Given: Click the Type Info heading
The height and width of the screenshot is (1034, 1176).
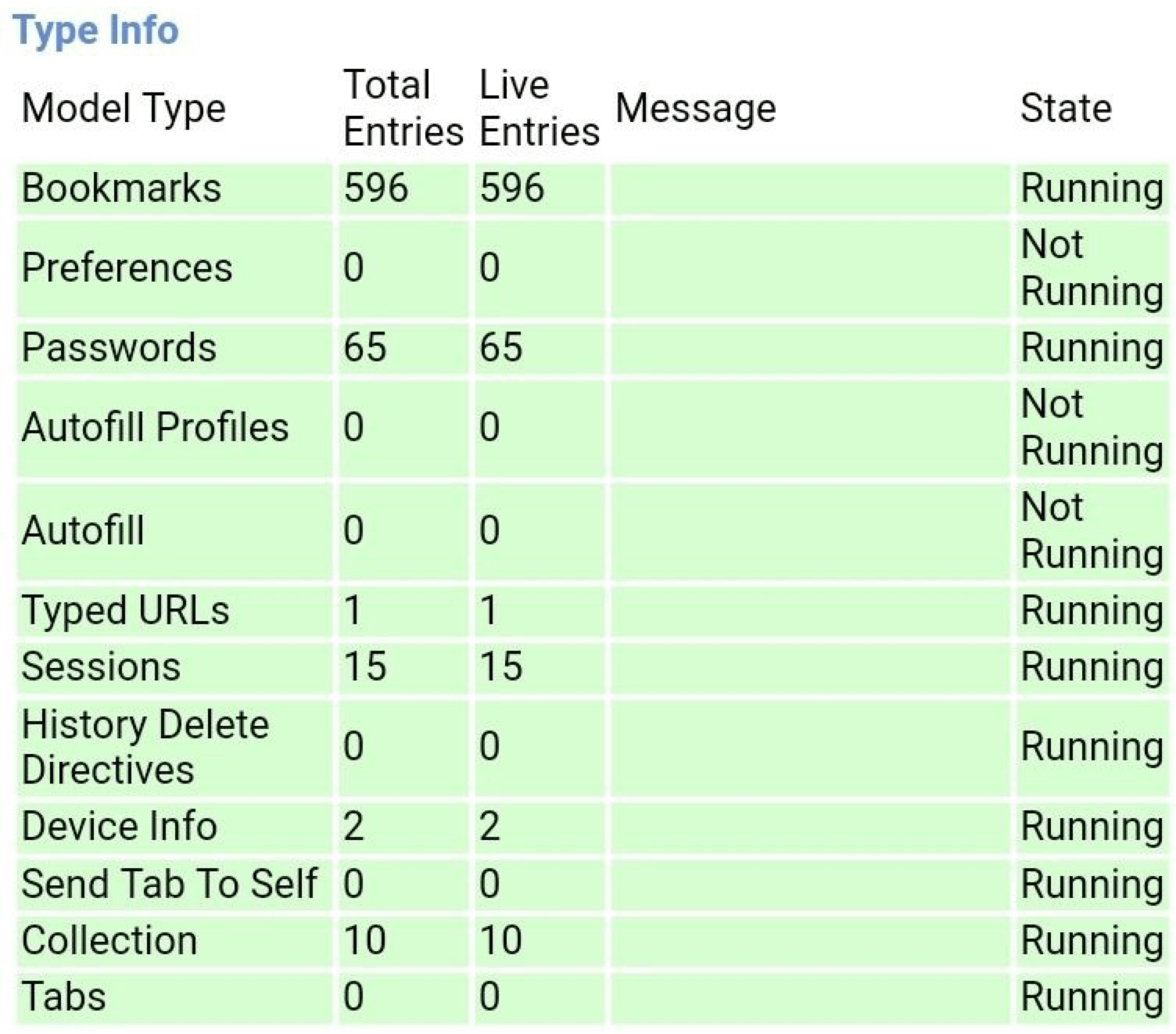Looking at the screenshot, I should click(x=96, y=31).
